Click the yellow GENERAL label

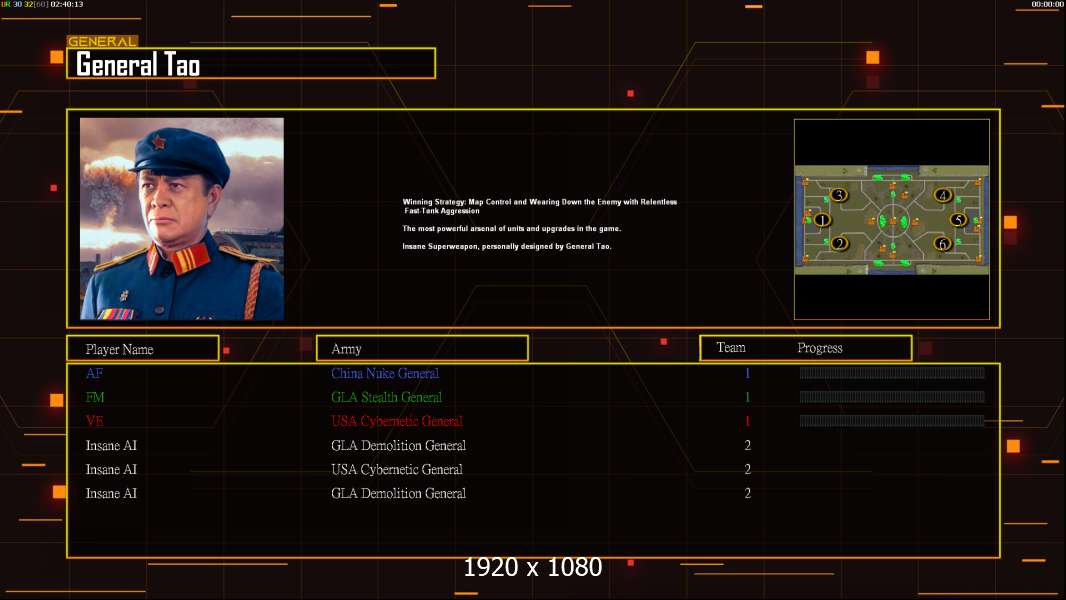coord(102,41)
